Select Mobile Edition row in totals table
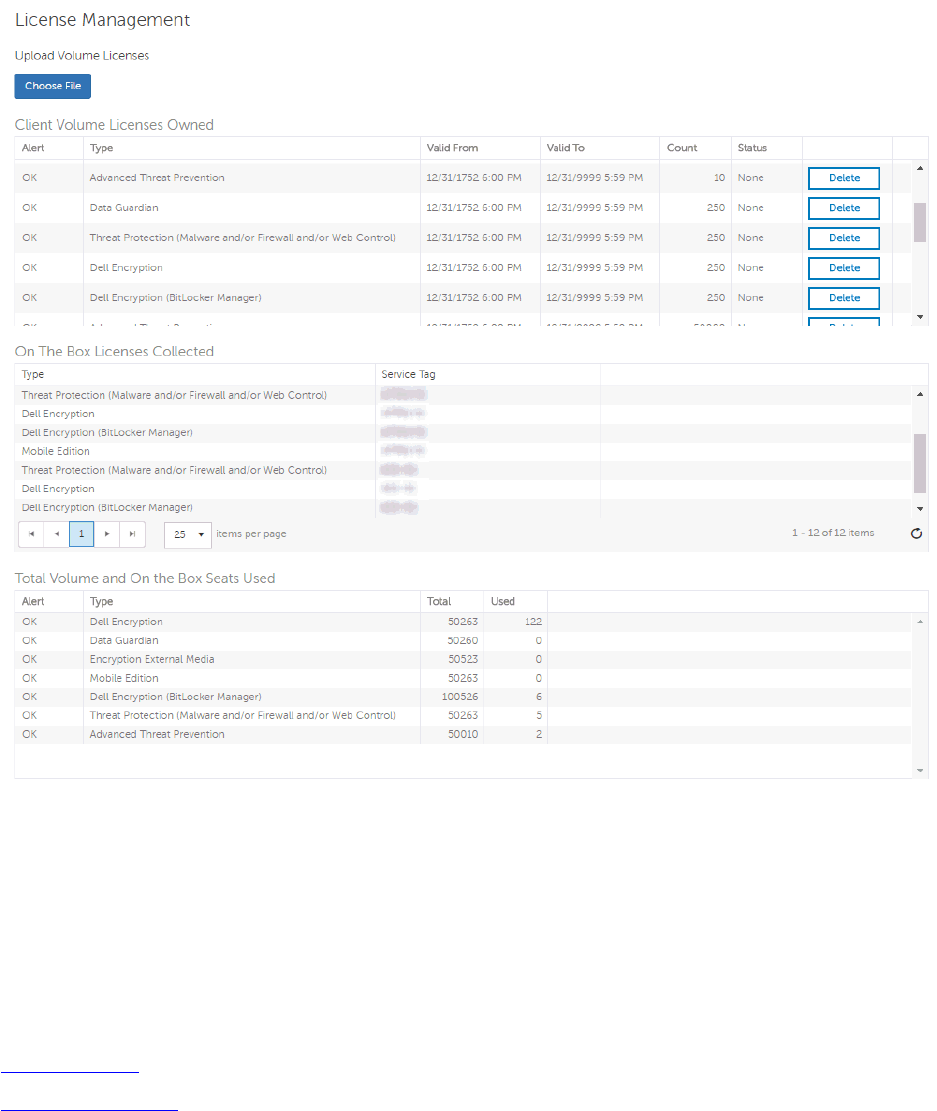This screenshot has width=937, height=1111. [x=463, y=679]
